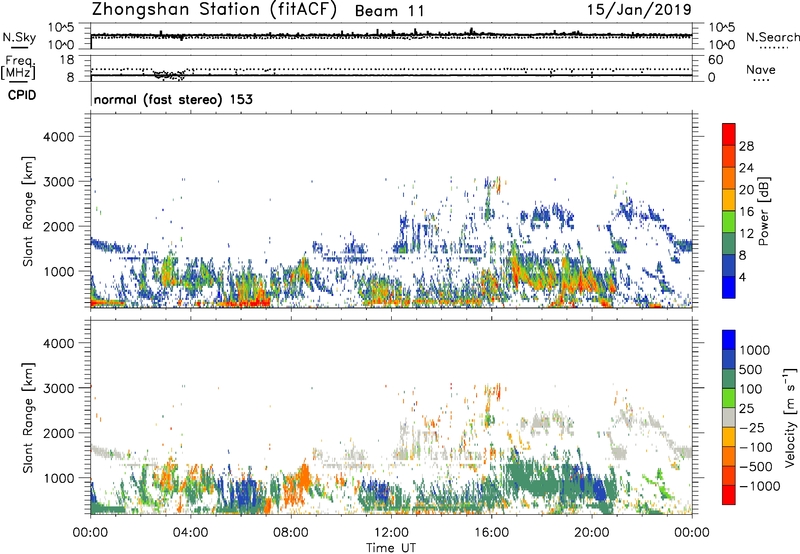800x554 pixels.
Task: Click the '20:00' time tick label
Action: tap(591, 533)
